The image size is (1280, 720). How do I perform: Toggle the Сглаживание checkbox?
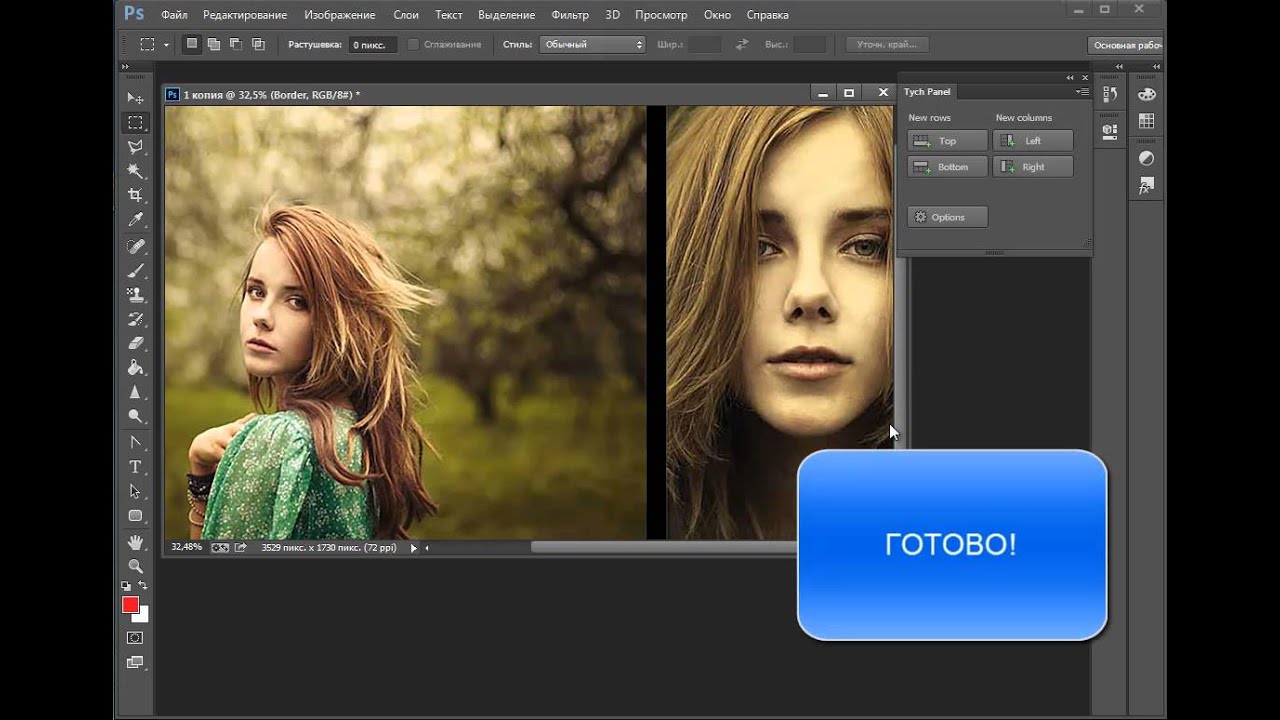(413, 45)
